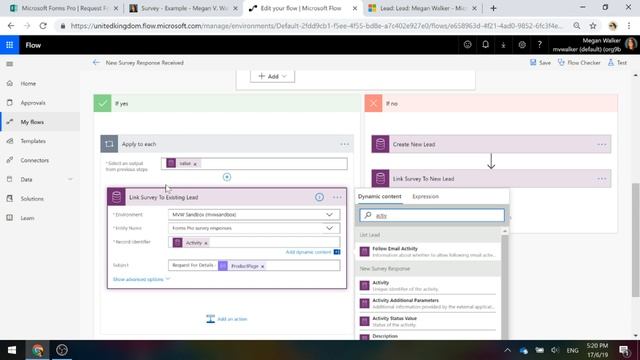Viewport: 640px width, 360px height.
Task: Bookmark this page with the star icon
Action: tap(593, 26)
